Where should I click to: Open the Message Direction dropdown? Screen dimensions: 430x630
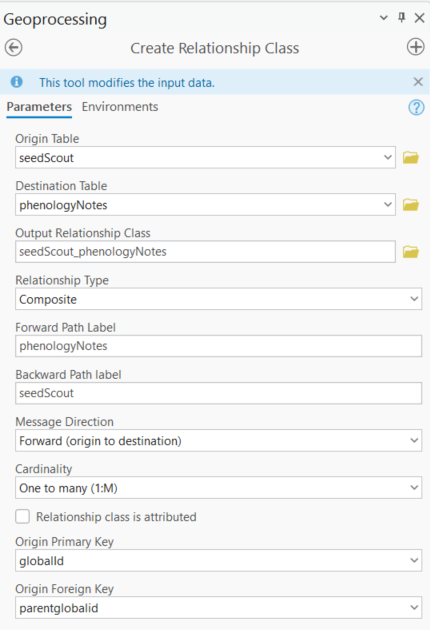point(219,440)
